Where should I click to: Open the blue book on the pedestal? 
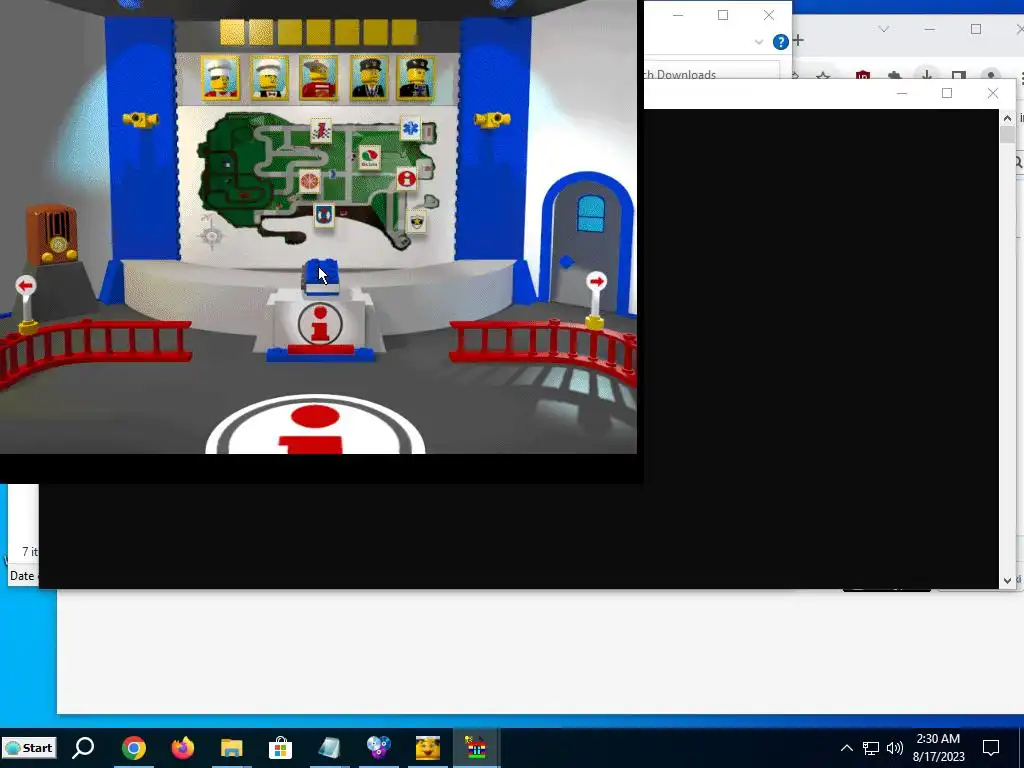click(321, 276)
